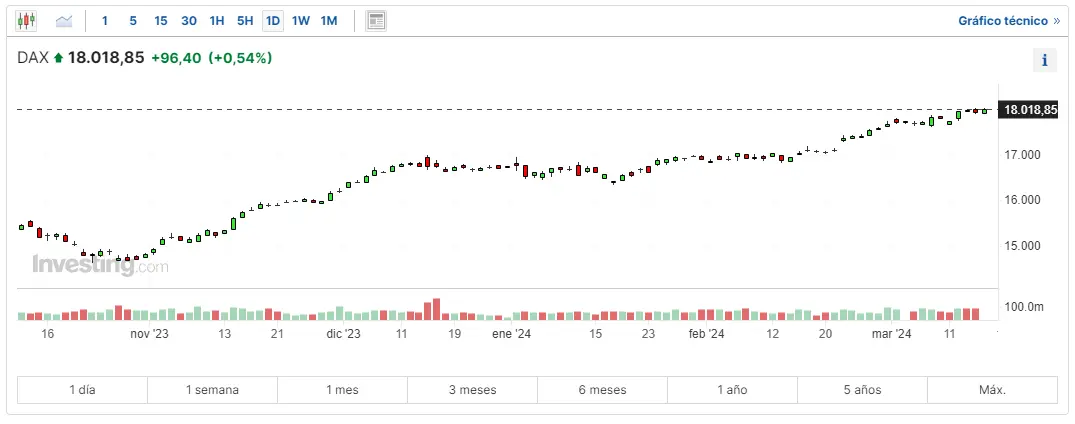This screenshot has height=424, width=1075.
Task: Select the 1D interval button
Action: coord(272,20)
